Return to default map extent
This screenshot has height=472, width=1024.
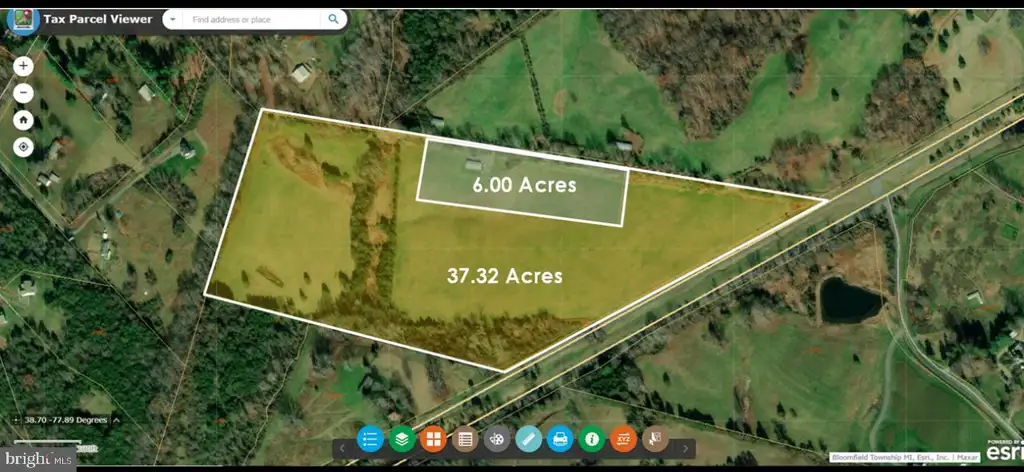[24, 120]
